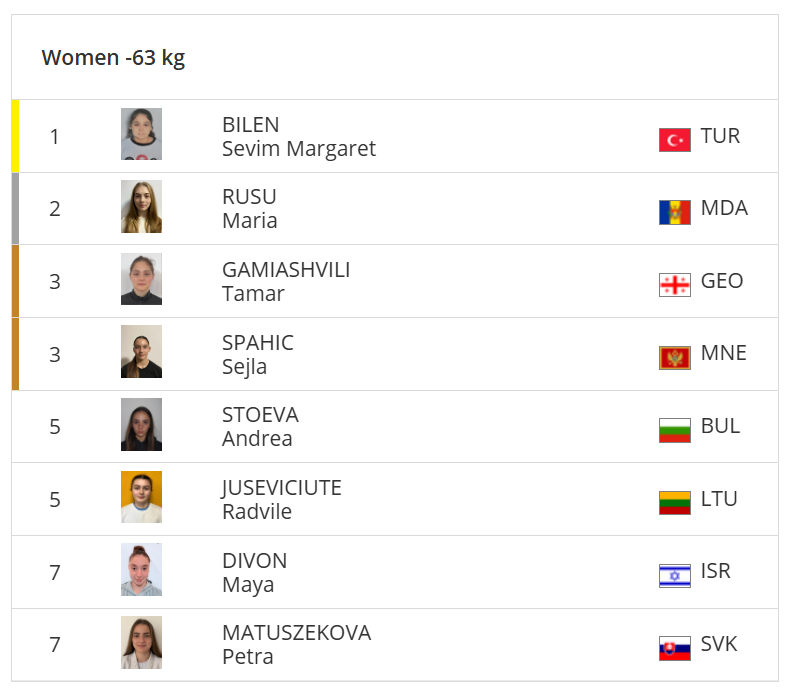This screenshot has width=792, height=691.
Task: Click the Lithuania flag icon
Action: [675, 502]
